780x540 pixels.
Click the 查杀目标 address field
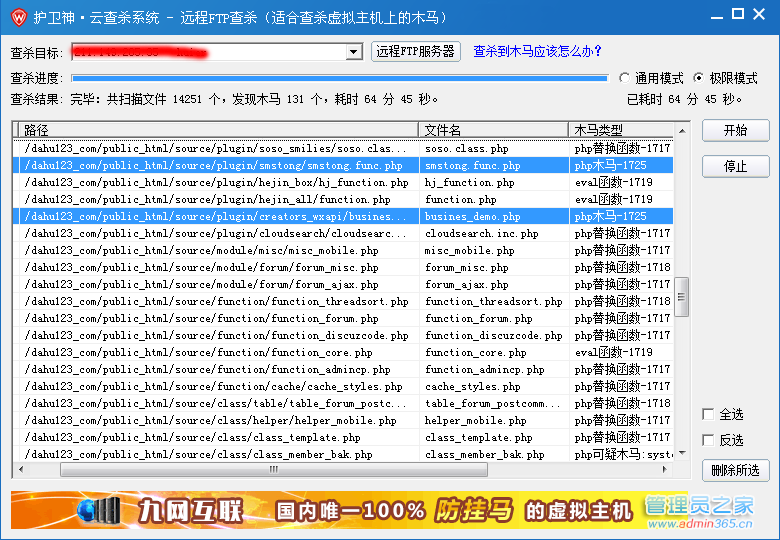click(x=209, y=52)
